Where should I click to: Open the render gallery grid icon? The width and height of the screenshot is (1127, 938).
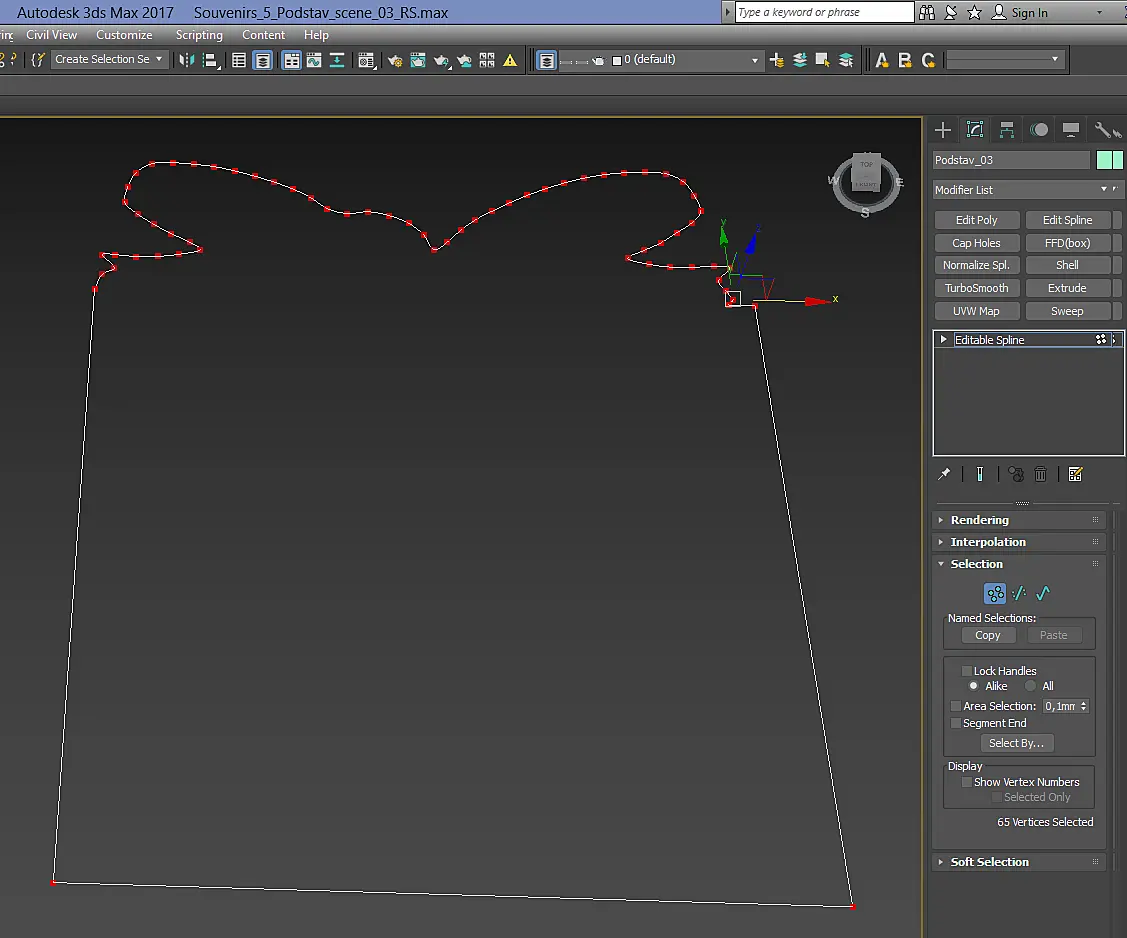[487, 60]
